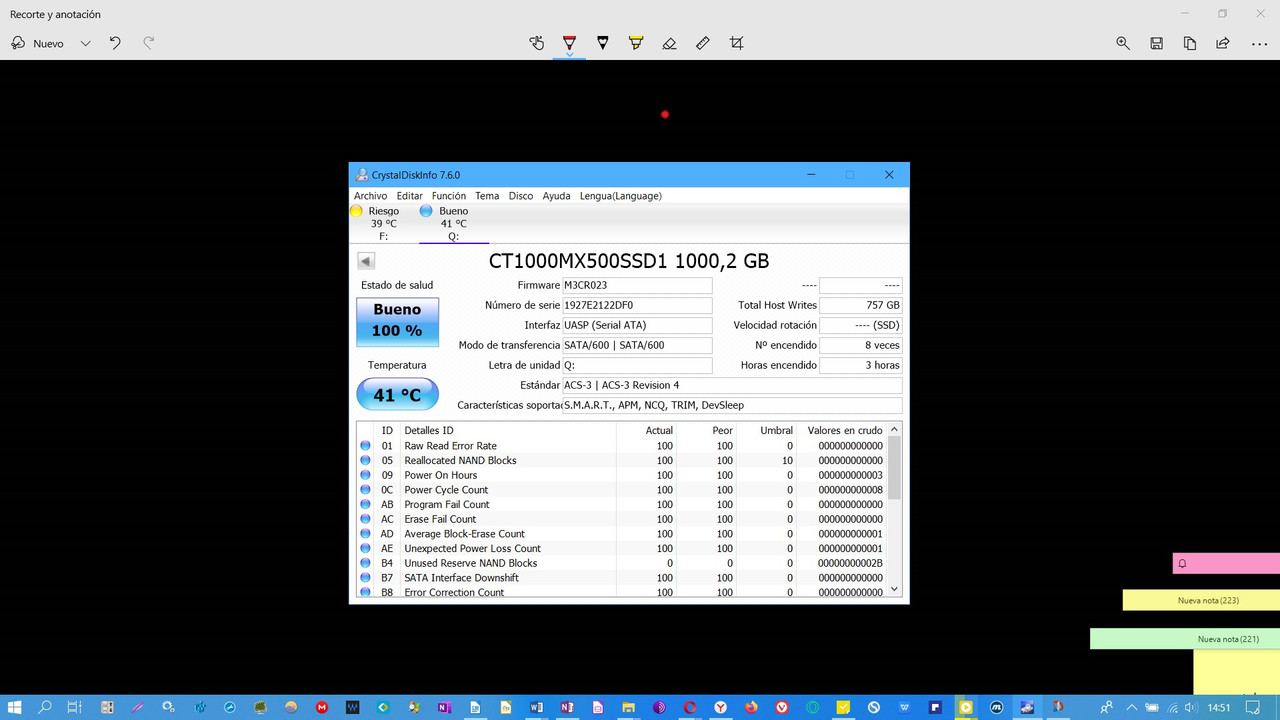Screen dimensions: 1280x720
Task: Select the Erase Fail Count row
Action: click(x=621, y=519)
